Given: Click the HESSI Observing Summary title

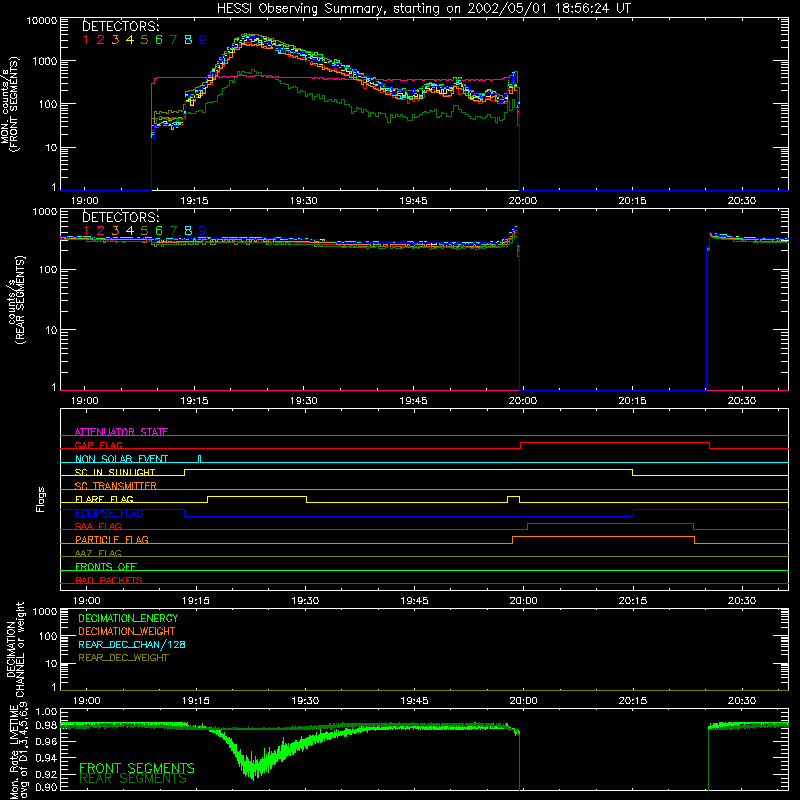Looking at the screenshot, I should [423, 9].
